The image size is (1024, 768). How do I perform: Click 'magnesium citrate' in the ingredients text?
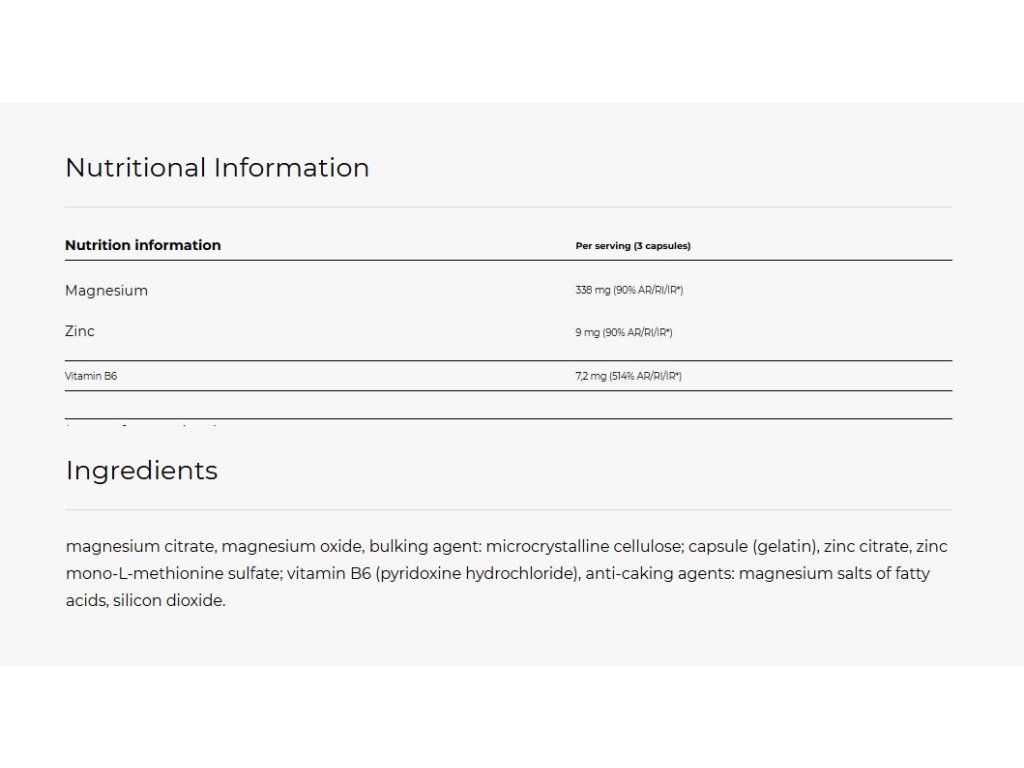pos(139,546)
